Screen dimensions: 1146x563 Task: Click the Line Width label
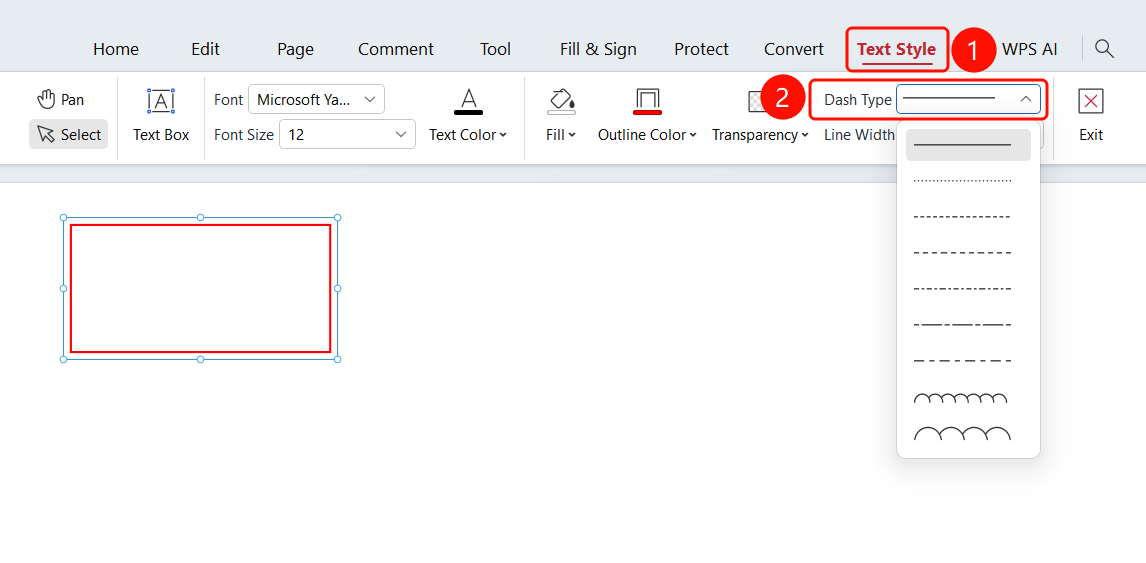[859, 135]
